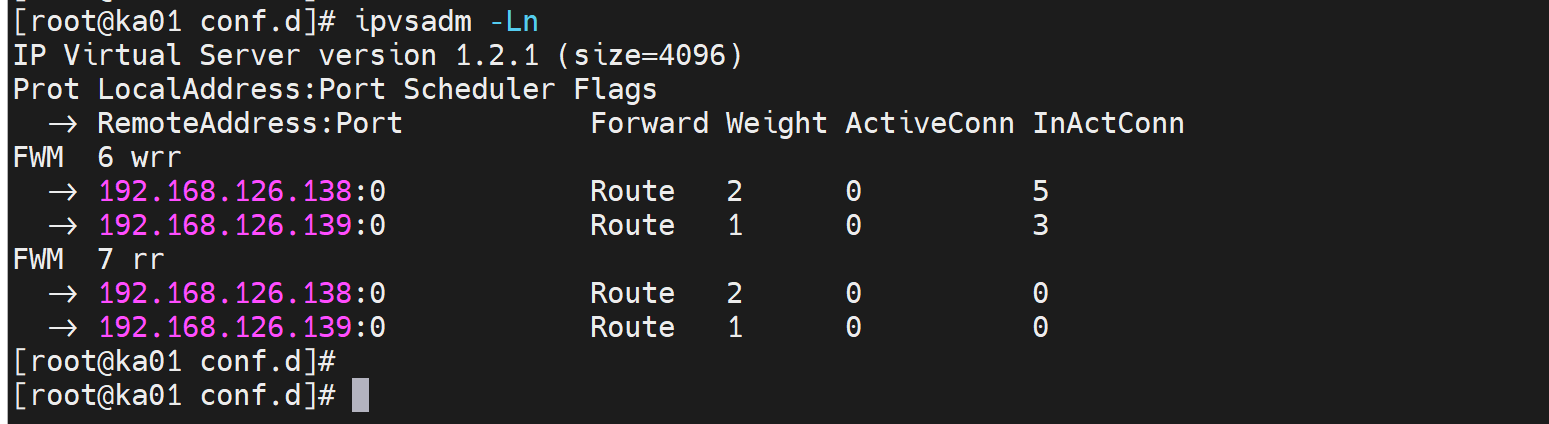1549x424 pixels.
Task: Click the "RemoteAddress:Port" column header
Action: coord(249,123)
